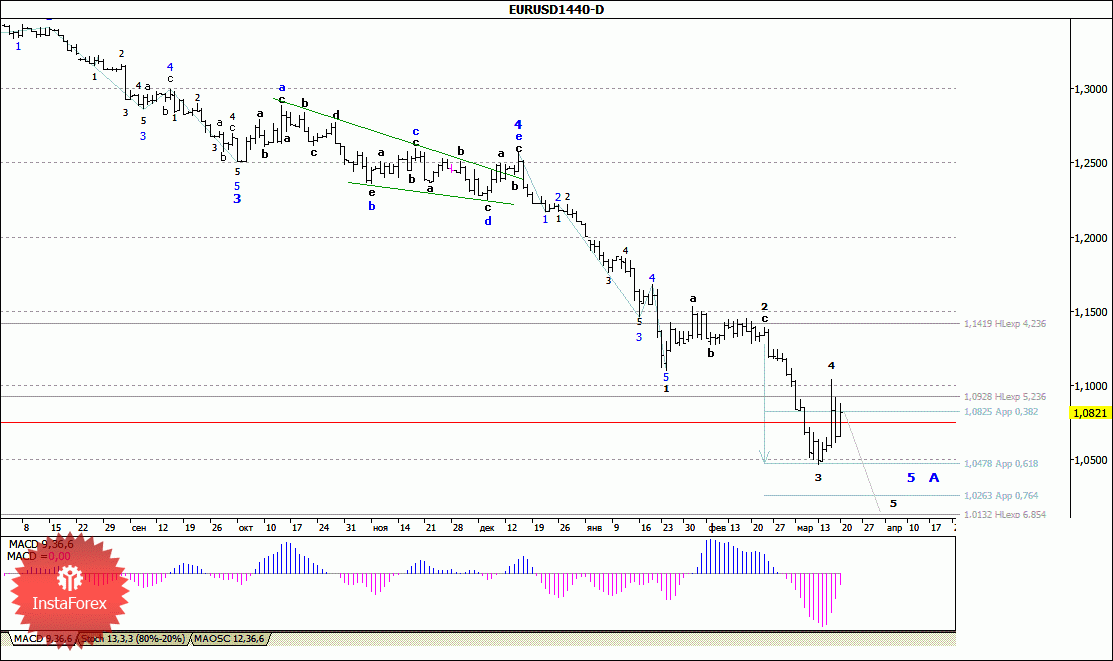Click the blue wave label d under triangle

pyautogui.click(x=488, y=221)
